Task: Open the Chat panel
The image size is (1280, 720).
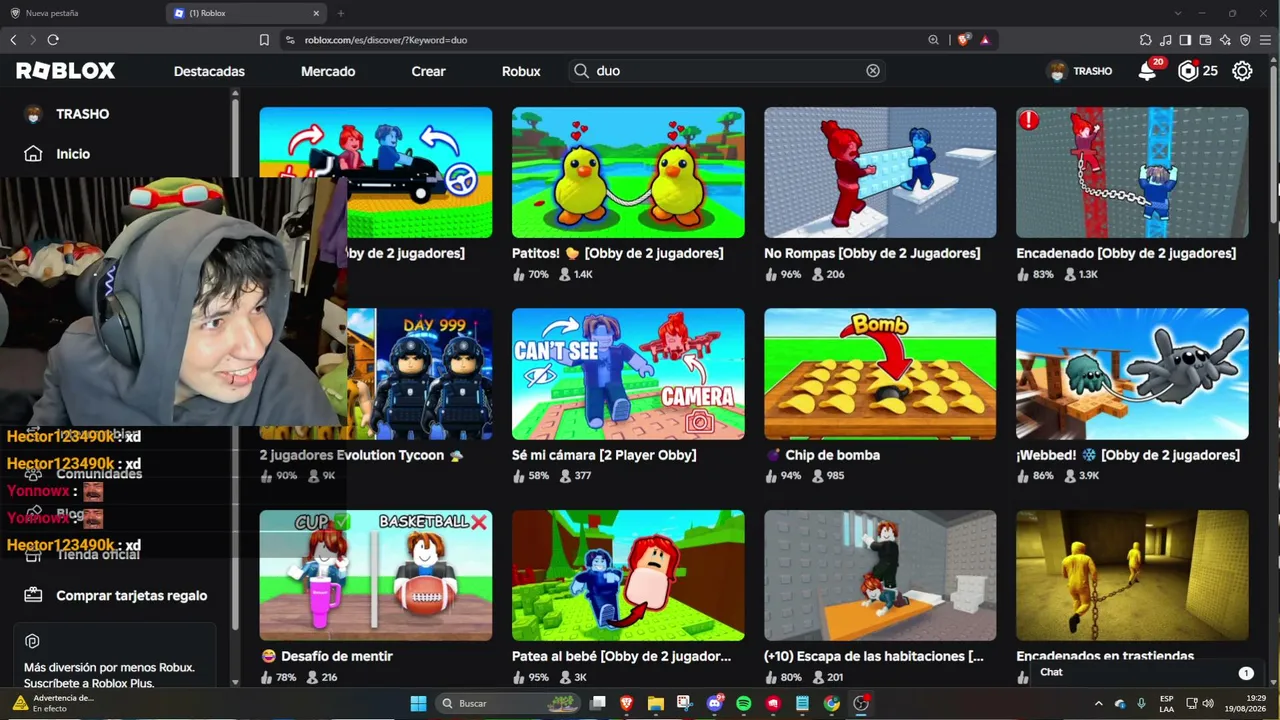Action: [x=1147, y=672]
